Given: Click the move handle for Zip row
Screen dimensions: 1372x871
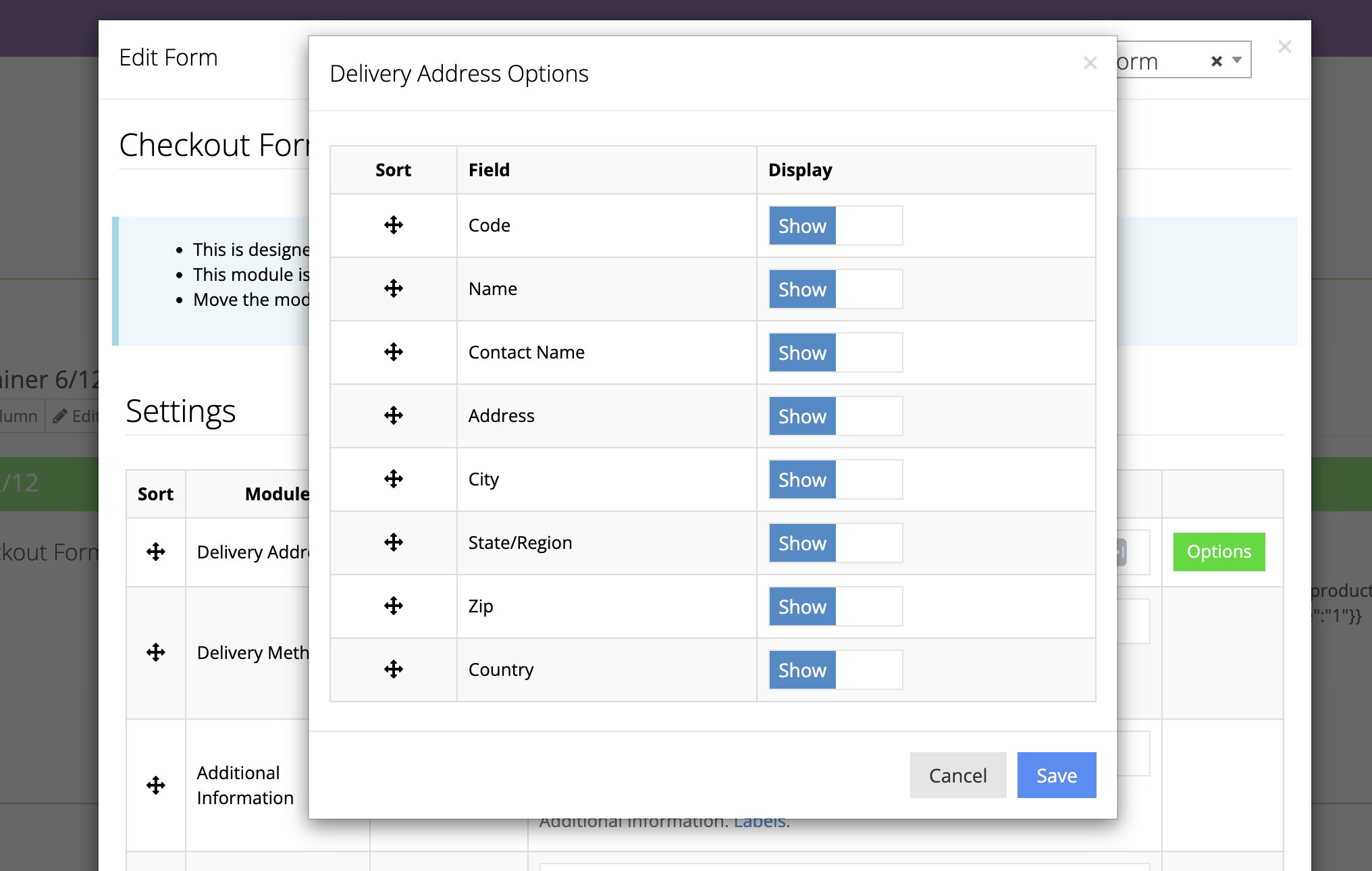Looking at the screenshot, I should (394, 606).
